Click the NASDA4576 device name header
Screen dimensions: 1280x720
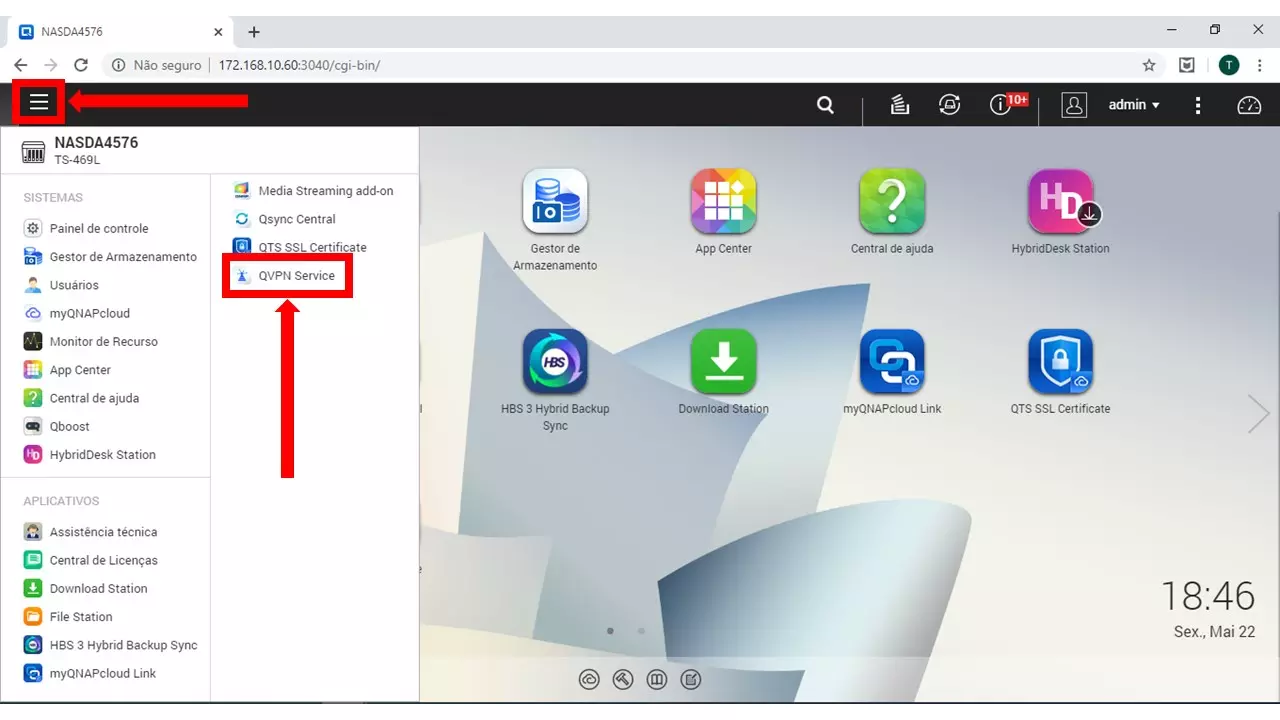[x=96, y=142]
